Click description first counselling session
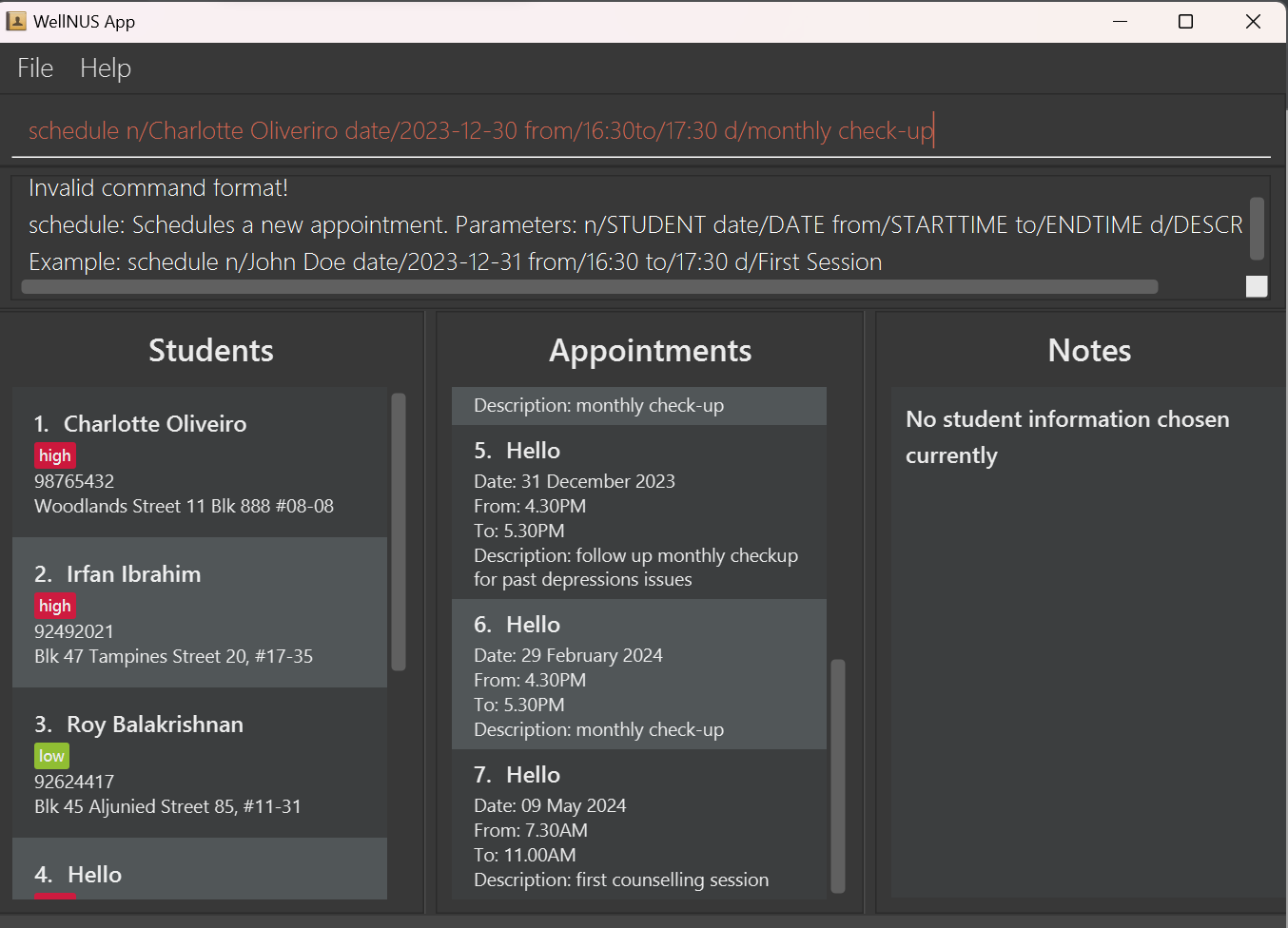 pyautogui.click(x=621, y=880)
